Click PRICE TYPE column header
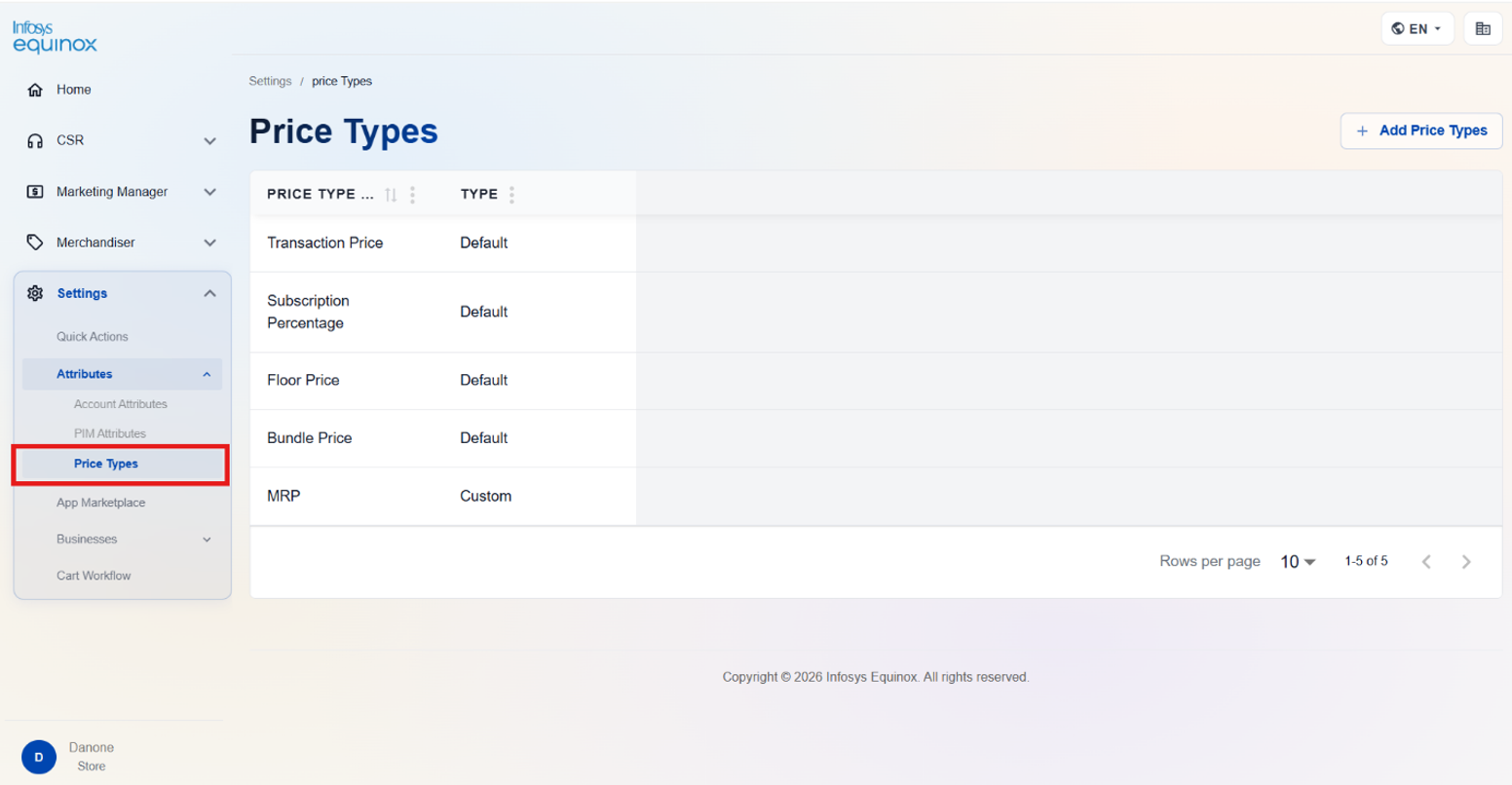The width and height of the screenshot is (1512, 785). [320, 194]
